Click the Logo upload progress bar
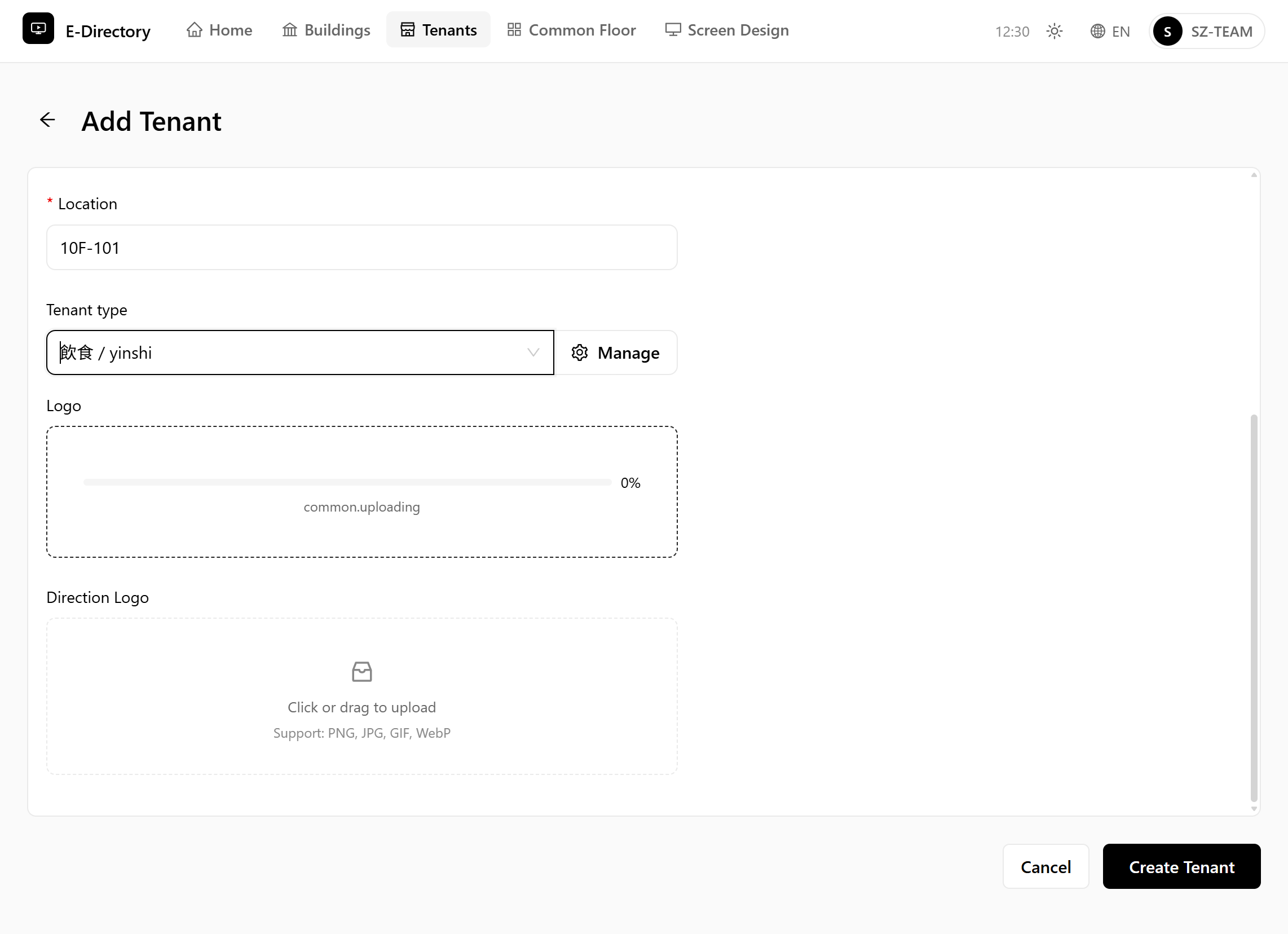This screenshot has width=1288, height=934. [347, 482]
